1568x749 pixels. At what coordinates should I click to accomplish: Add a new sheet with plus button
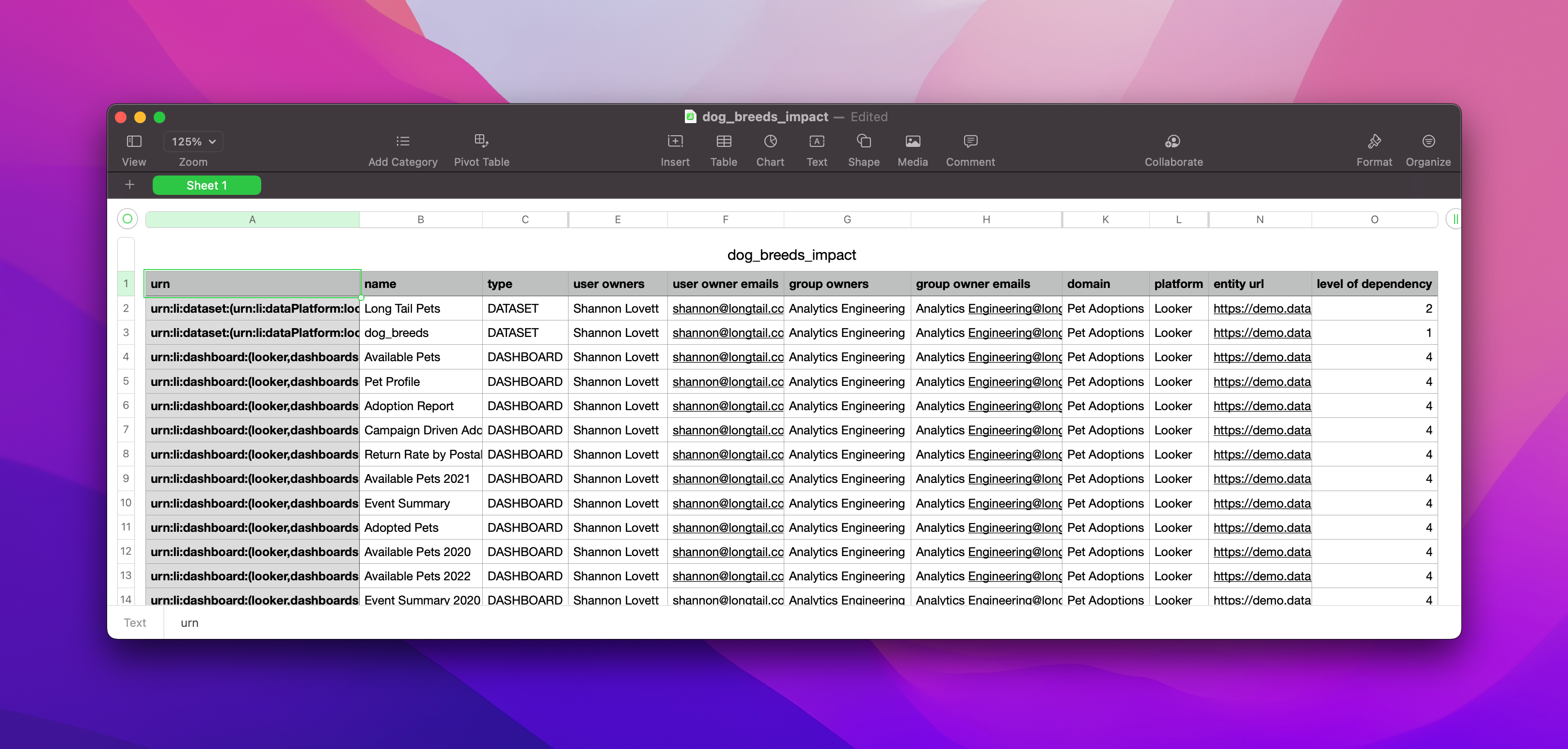point(129,185)
